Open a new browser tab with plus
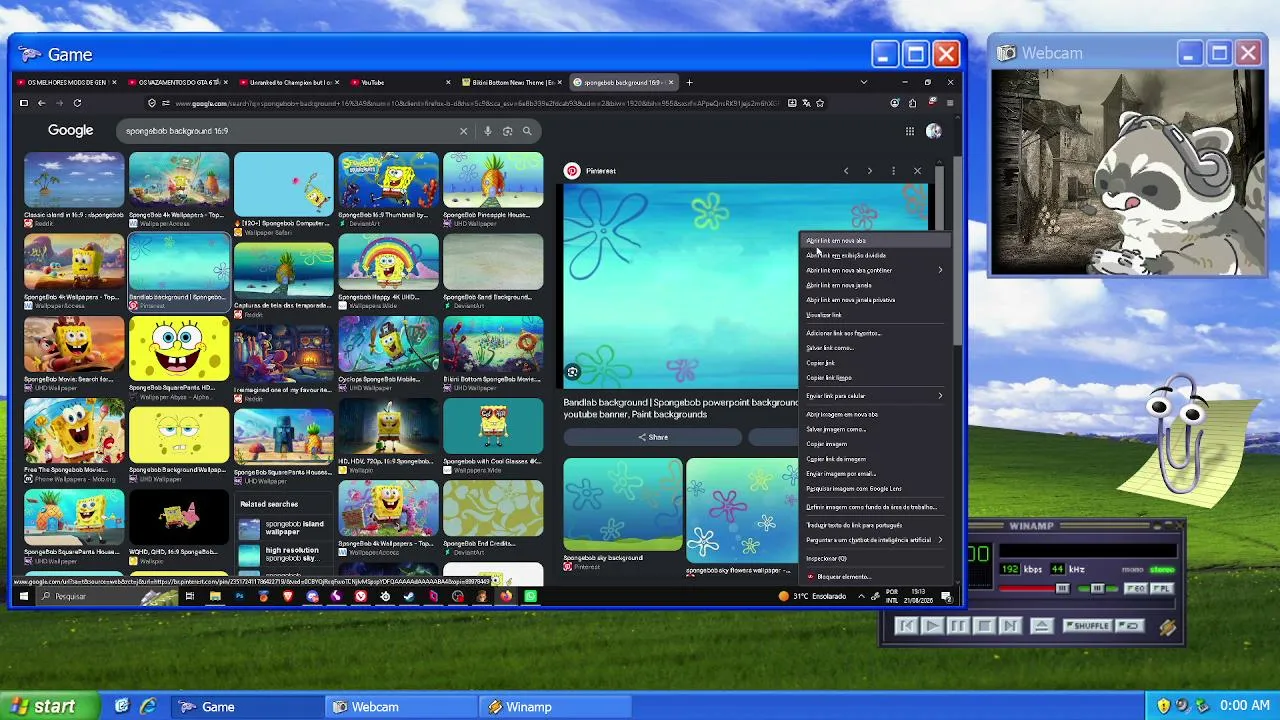 point(689,82)
